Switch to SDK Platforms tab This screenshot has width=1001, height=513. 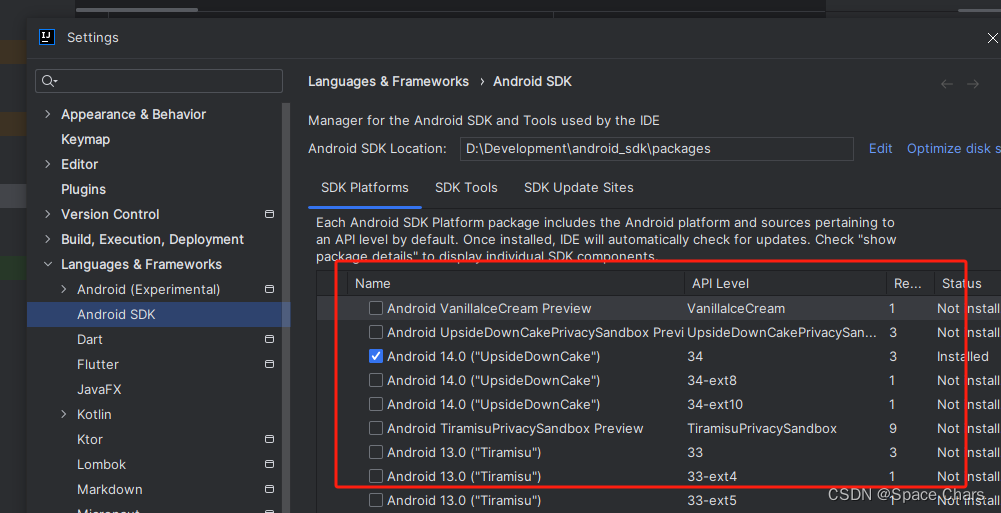365,188
